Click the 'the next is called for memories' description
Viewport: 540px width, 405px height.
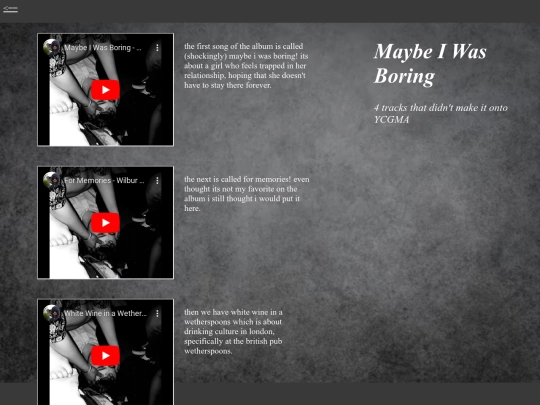click(247, 194)
